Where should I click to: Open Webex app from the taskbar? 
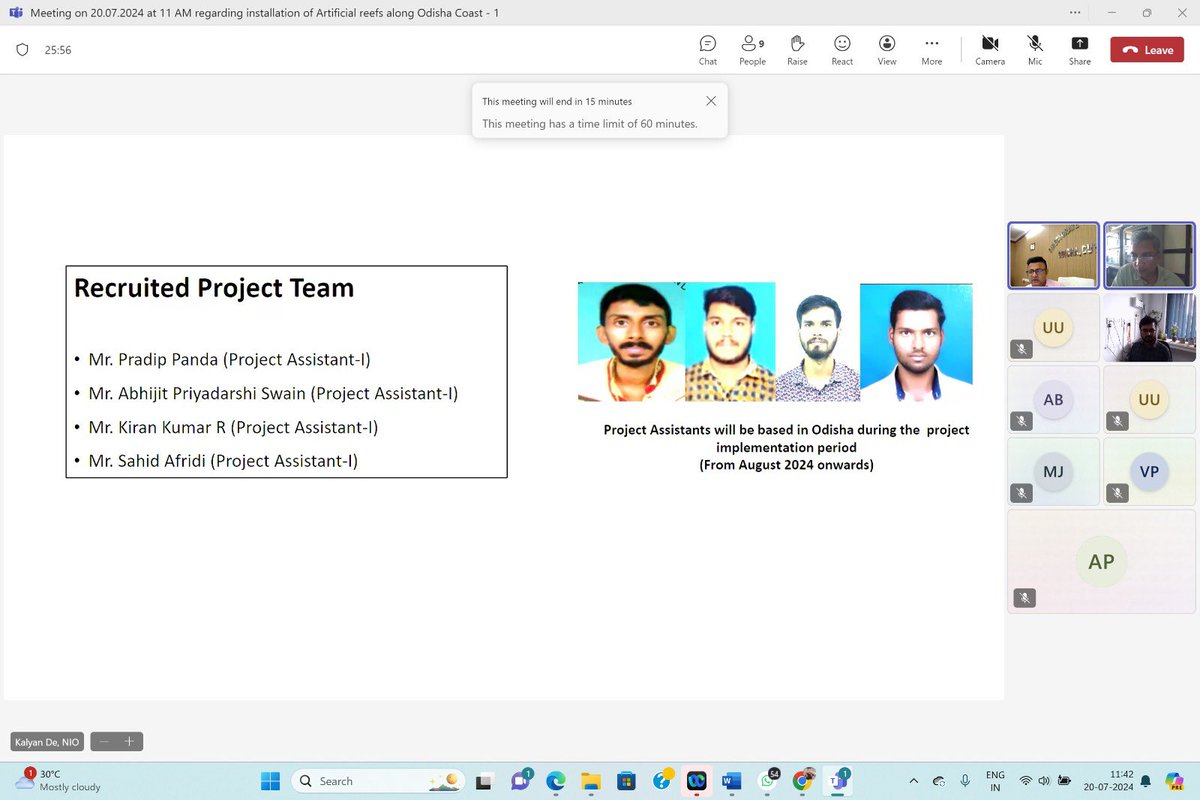coord(697,780)
